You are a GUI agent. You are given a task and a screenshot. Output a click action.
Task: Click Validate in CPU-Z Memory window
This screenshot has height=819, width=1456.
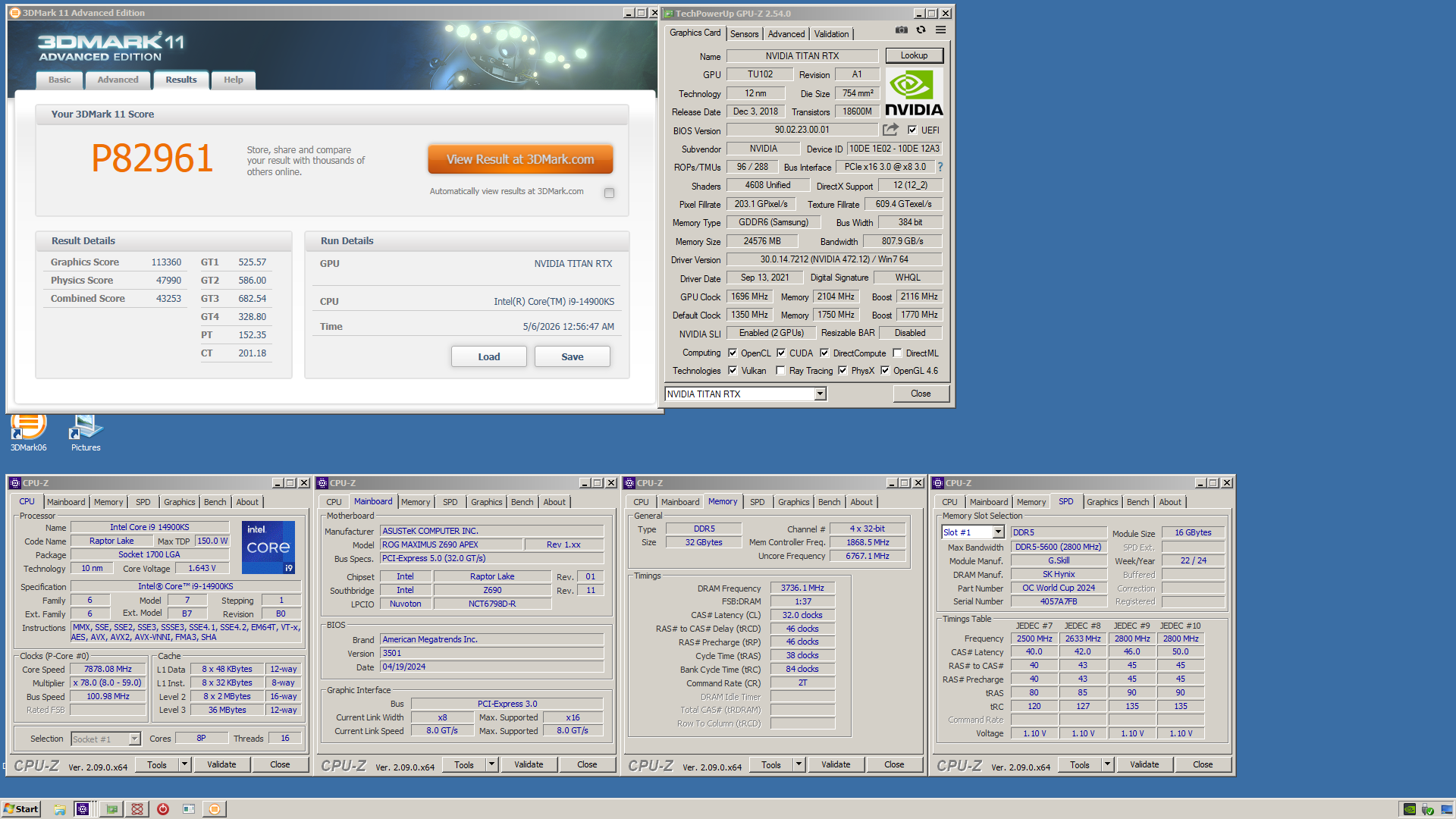coord(836,764)
